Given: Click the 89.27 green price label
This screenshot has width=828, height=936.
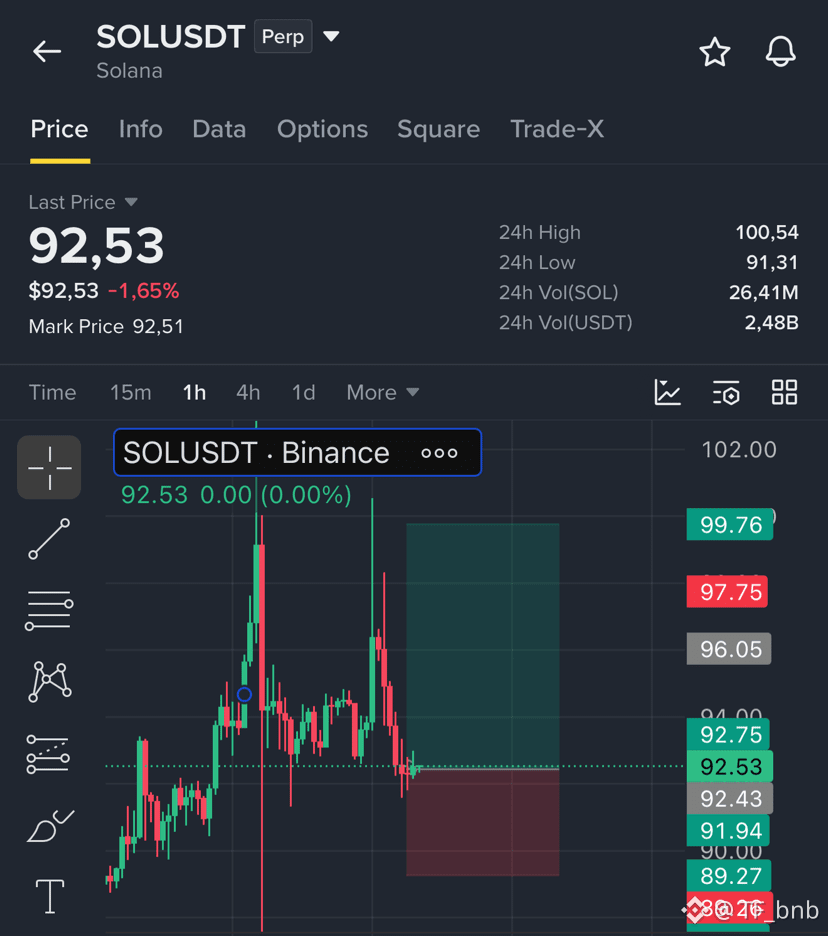Looking at the screenshot, I should (x=729, y=876).
